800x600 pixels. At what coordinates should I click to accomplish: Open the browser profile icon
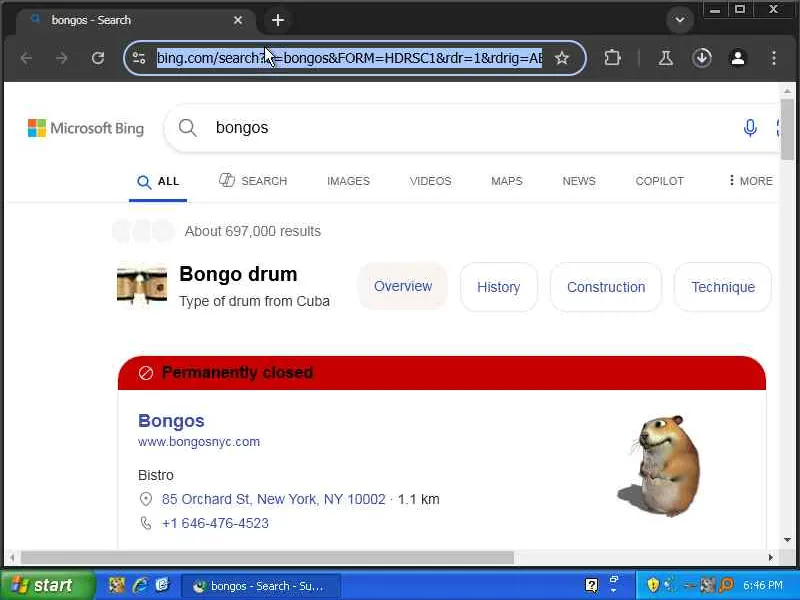tap(738, 58)
